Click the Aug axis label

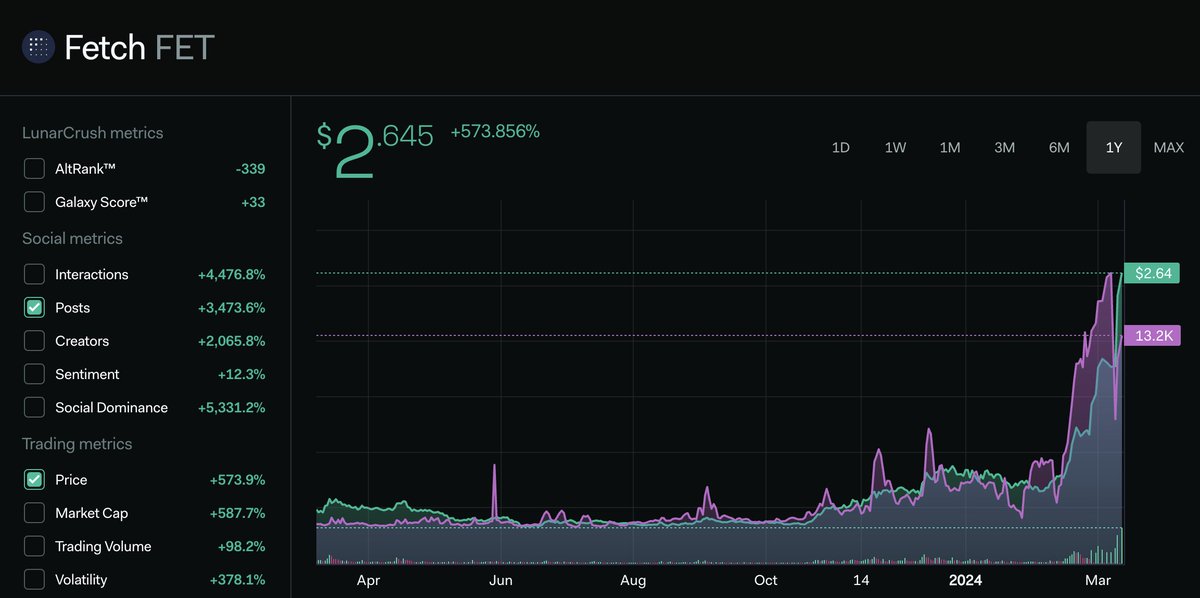(633, 580)
